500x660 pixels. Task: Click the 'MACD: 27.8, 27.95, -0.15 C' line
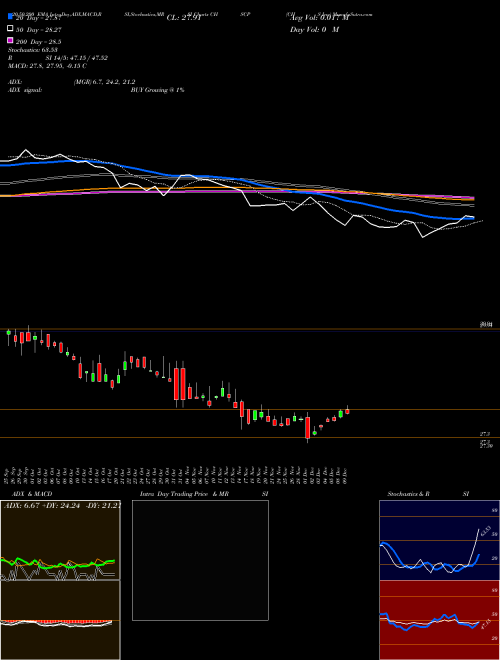click(x=47, y=66)
